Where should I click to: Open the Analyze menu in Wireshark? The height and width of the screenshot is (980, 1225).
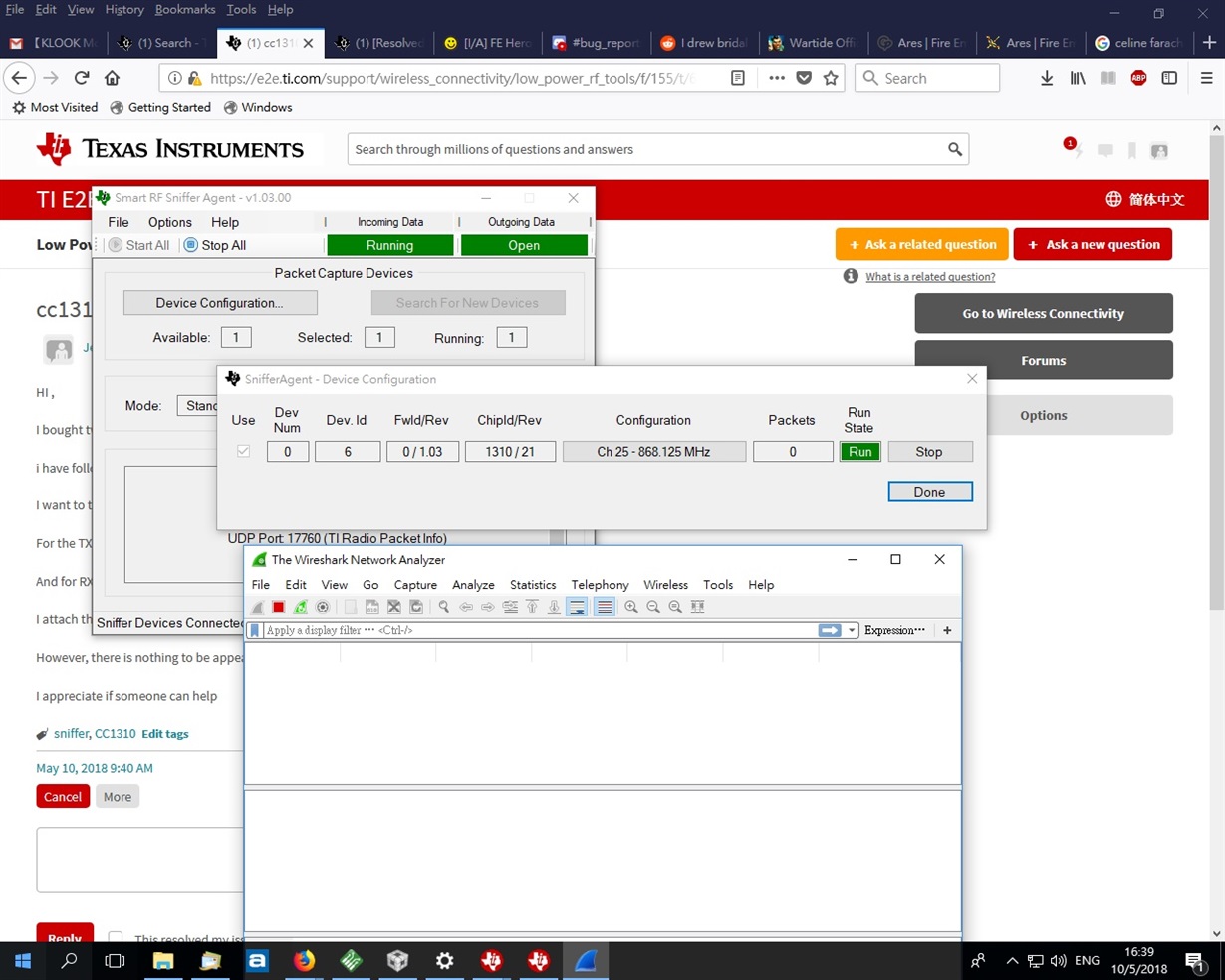[x=473, y=585]
